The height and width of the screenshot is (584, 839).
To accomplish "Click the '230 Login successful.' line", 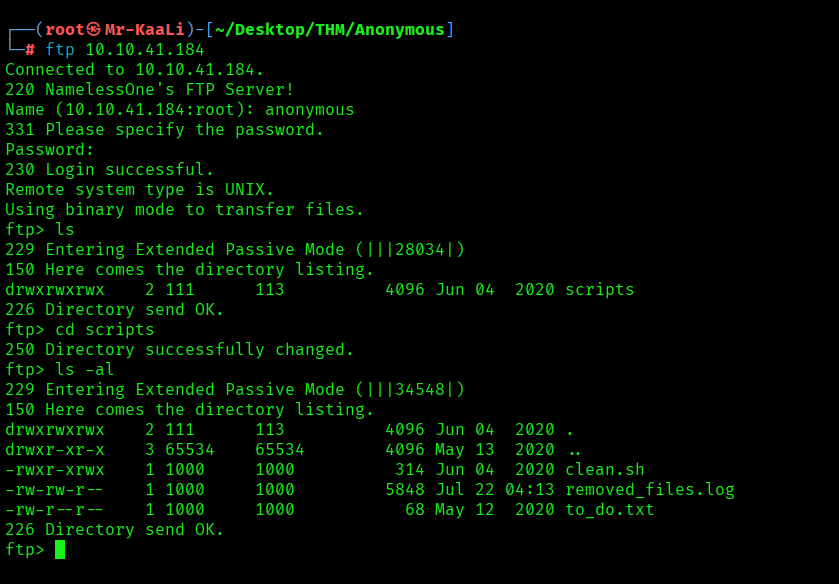I will 110,169.
